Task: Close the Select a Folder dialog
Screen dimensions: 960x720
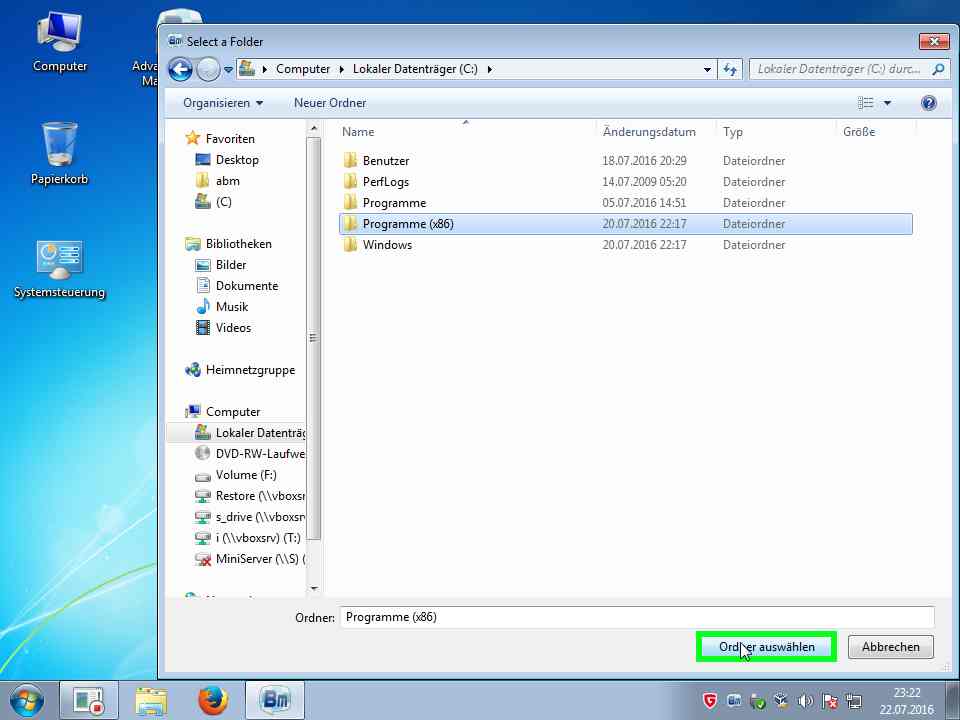Action: tap(934, 42)
